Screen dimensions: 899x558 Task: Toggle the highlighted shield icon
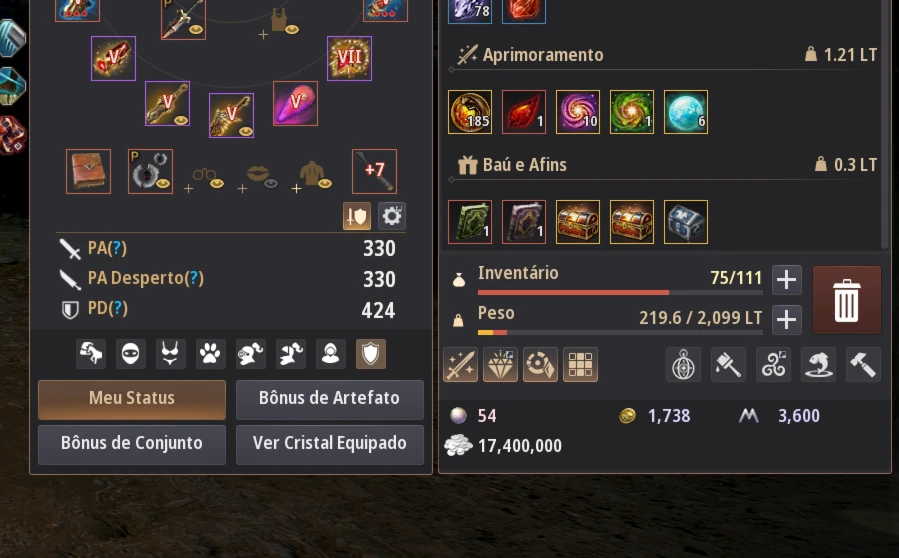pyautogui.click(x=370, y=353)
